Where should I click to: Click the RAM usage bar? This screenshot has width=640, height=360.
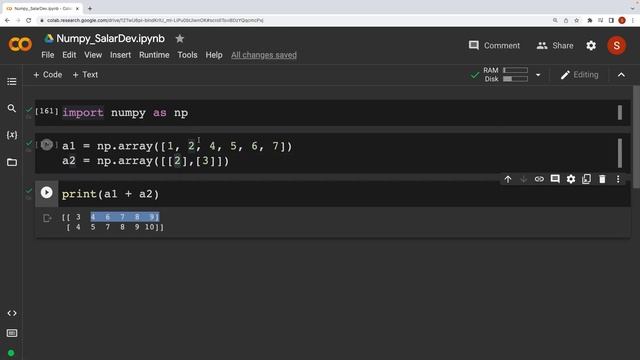pyautogui.click(x=515, y=70)
